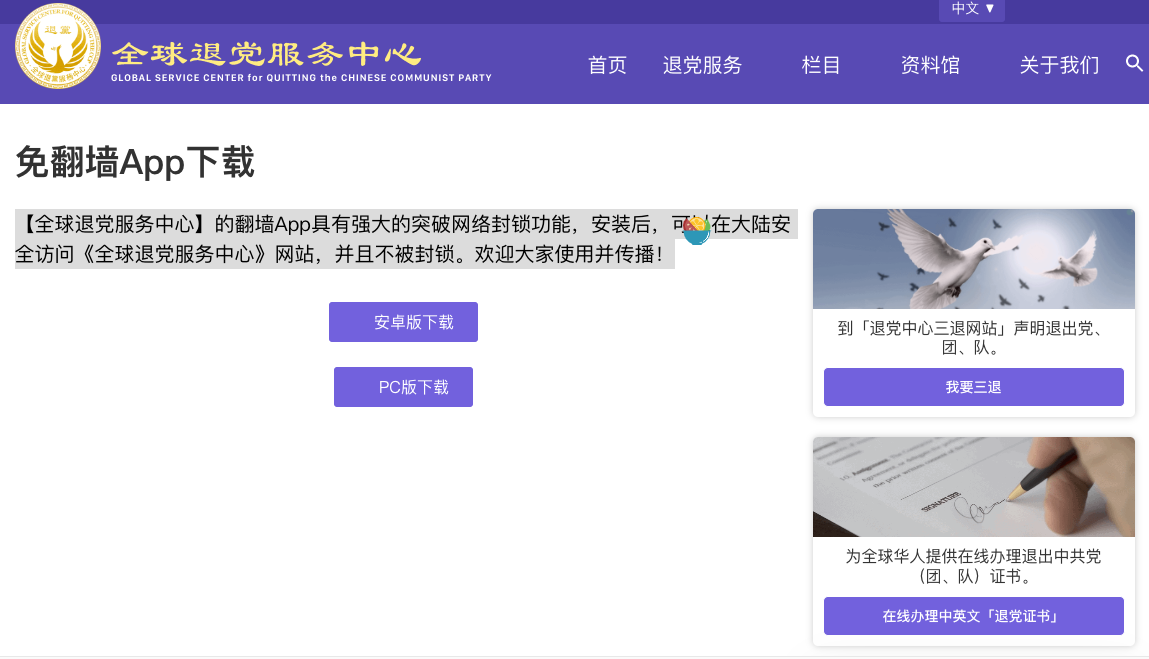Select 资料馆 in the navigation bar
This screenshot has width=1149, height=659.
[930, 66]
